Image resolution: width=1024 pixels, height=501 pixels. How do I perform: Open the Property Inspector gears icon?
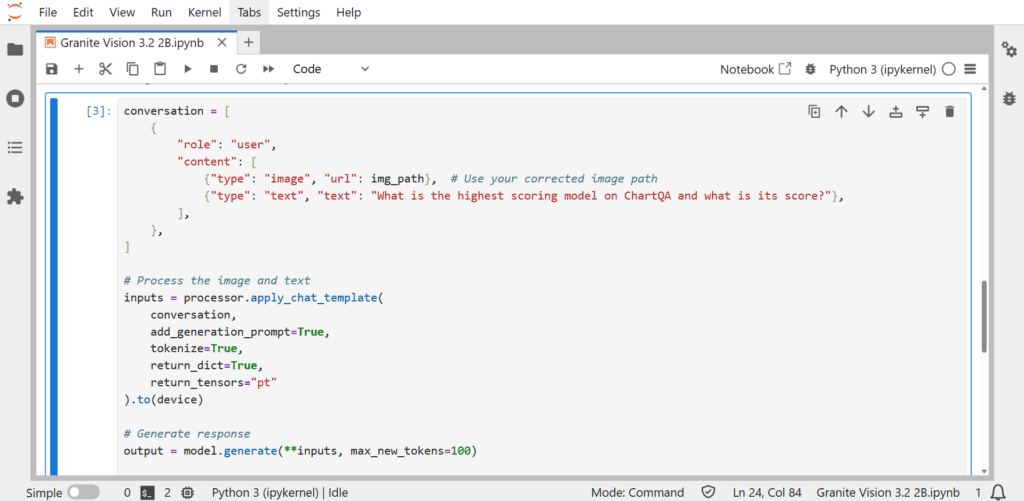click(1009, 50)
